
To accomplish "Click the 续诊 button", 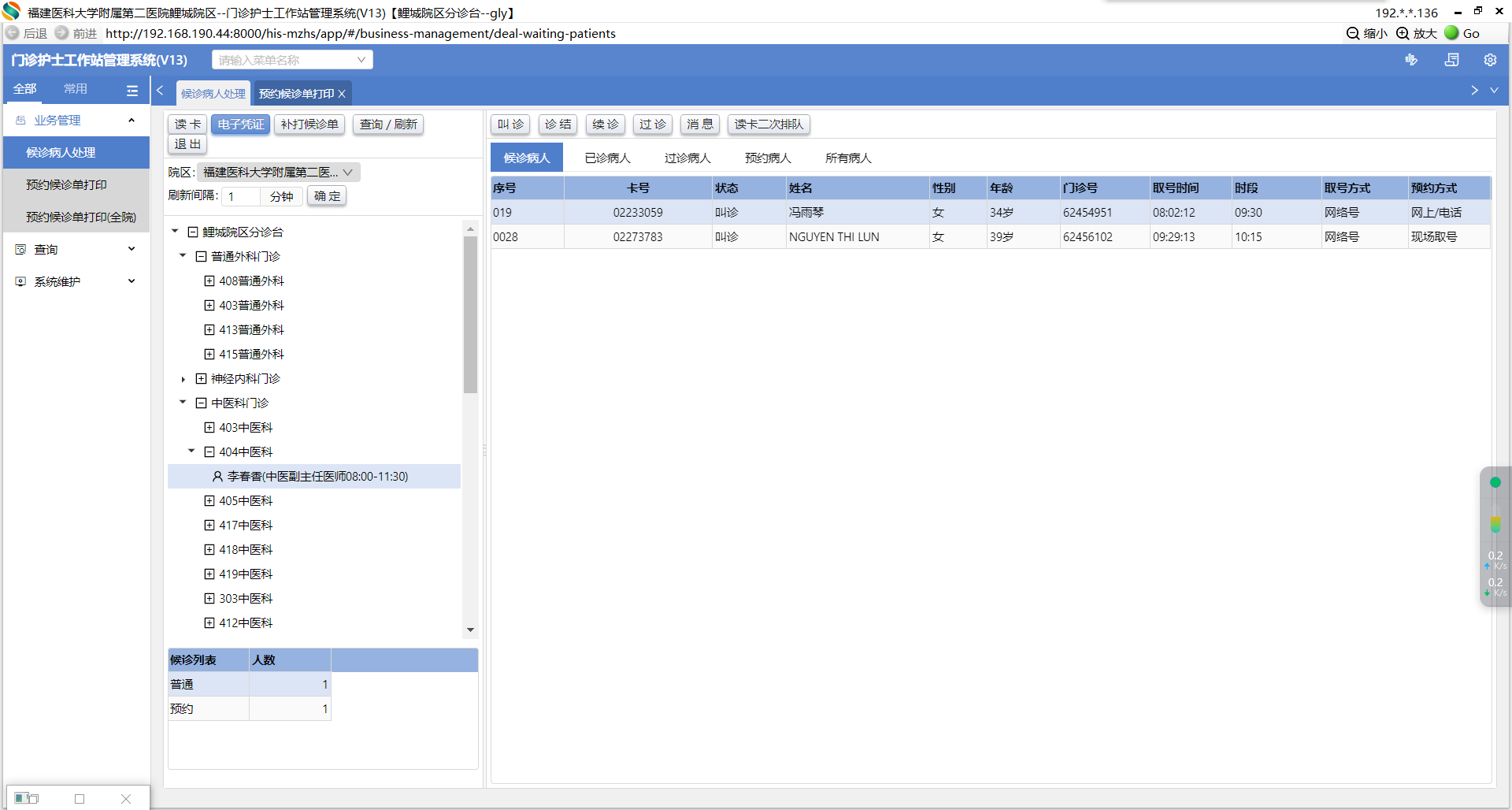I will click(x=605, y=124).
